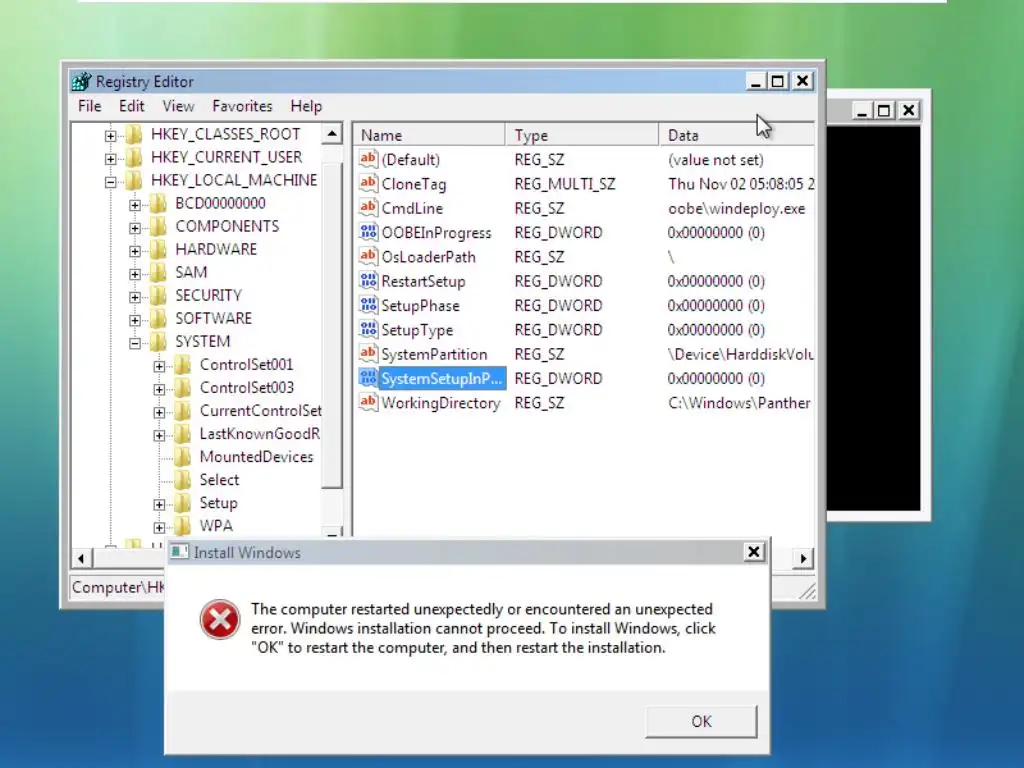Click the SAM folder icon
This screenshot has height=768, width=1024.
point(158,272)
